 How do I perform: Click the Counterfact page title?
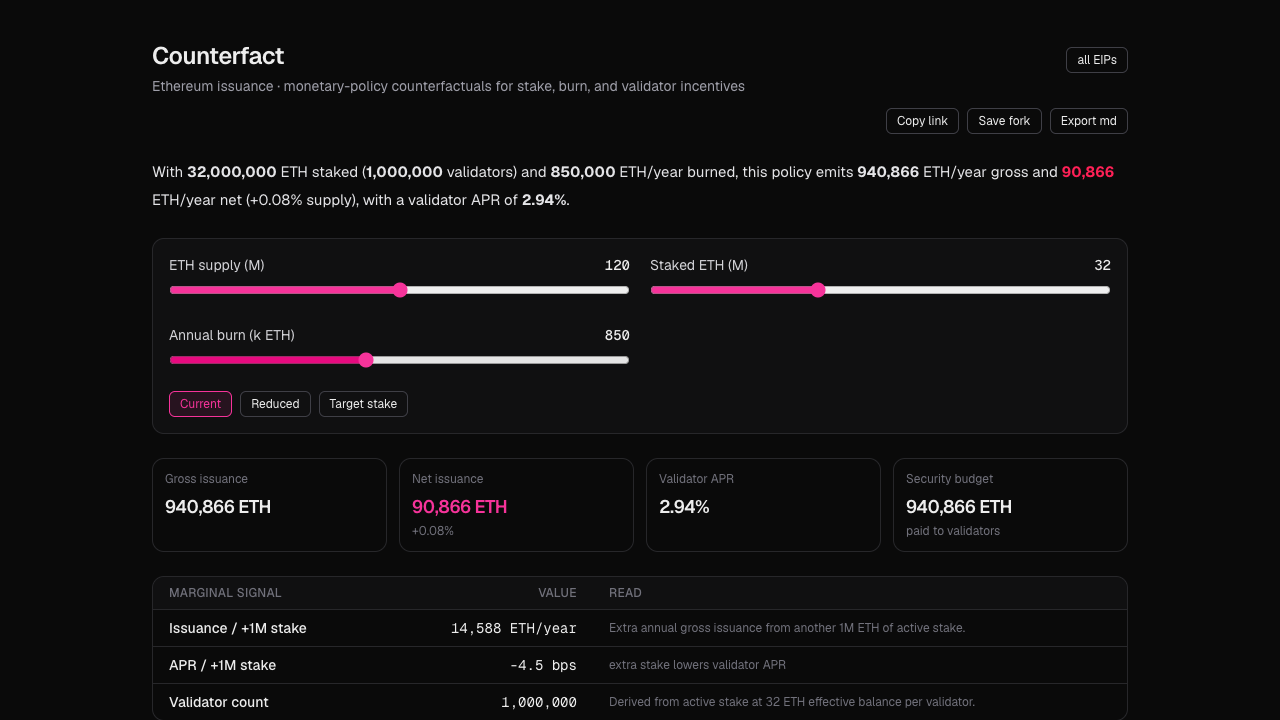point(218,56)
